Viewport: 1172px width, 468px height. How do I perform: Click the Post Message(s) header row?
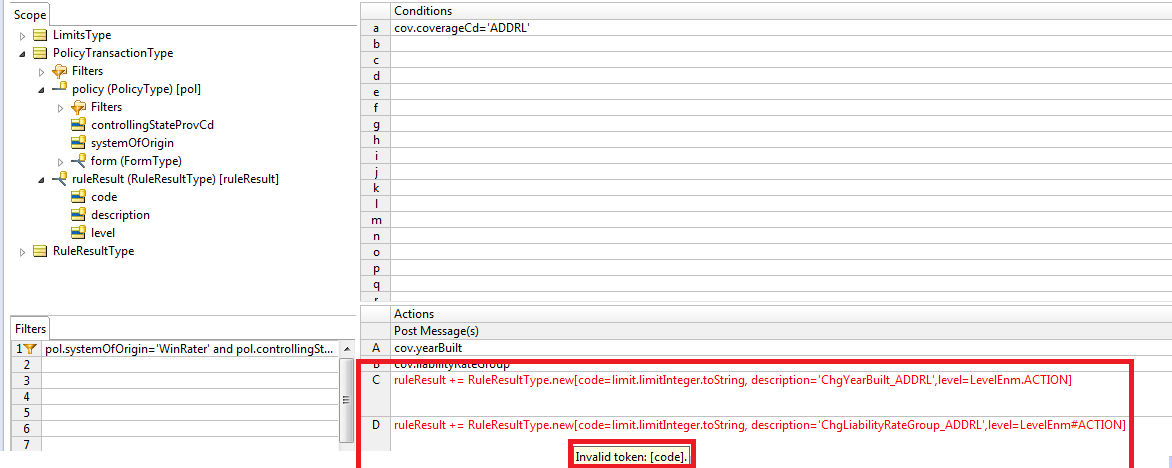coord(781,330)
